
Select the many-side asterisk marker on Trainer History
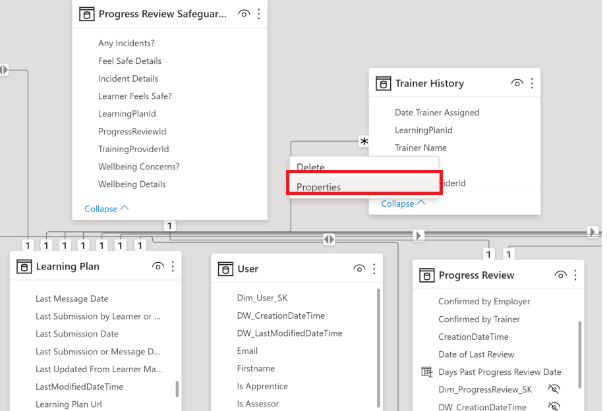(x=364, y=141)
